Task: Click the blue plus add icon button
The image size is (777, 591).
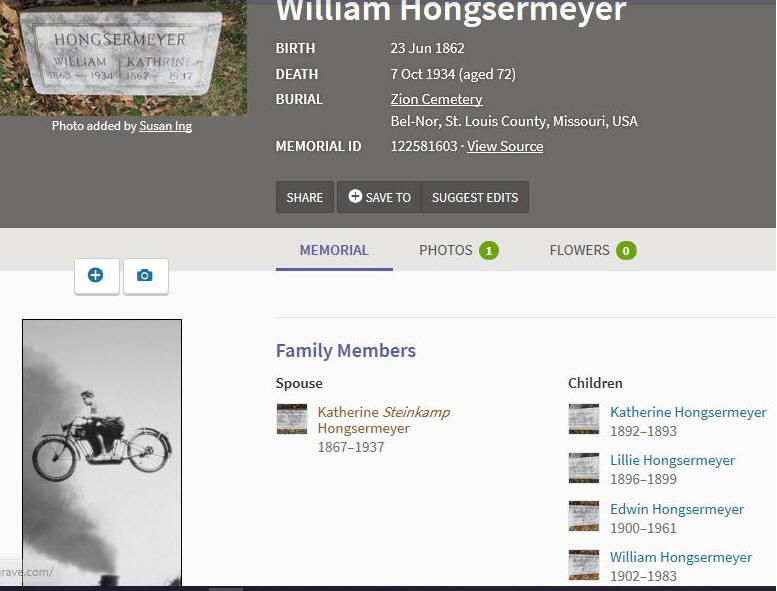Action: [x=97, y=276]
